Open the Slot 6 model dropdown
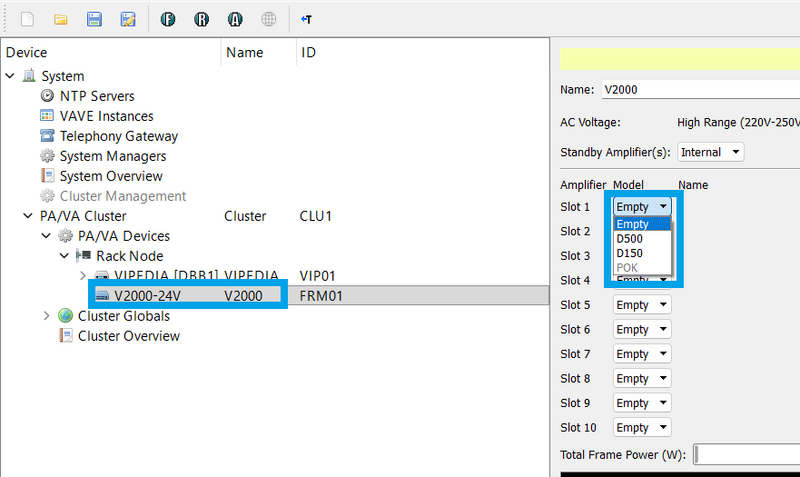The height and width of the screenshot is (477, 800). (x=642, y=329)
